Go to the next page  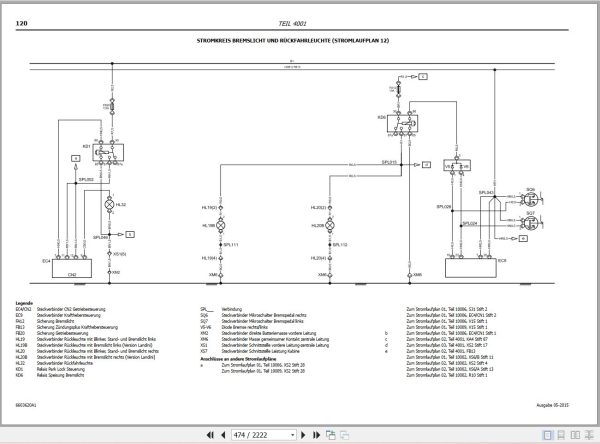tap(303, 435)
